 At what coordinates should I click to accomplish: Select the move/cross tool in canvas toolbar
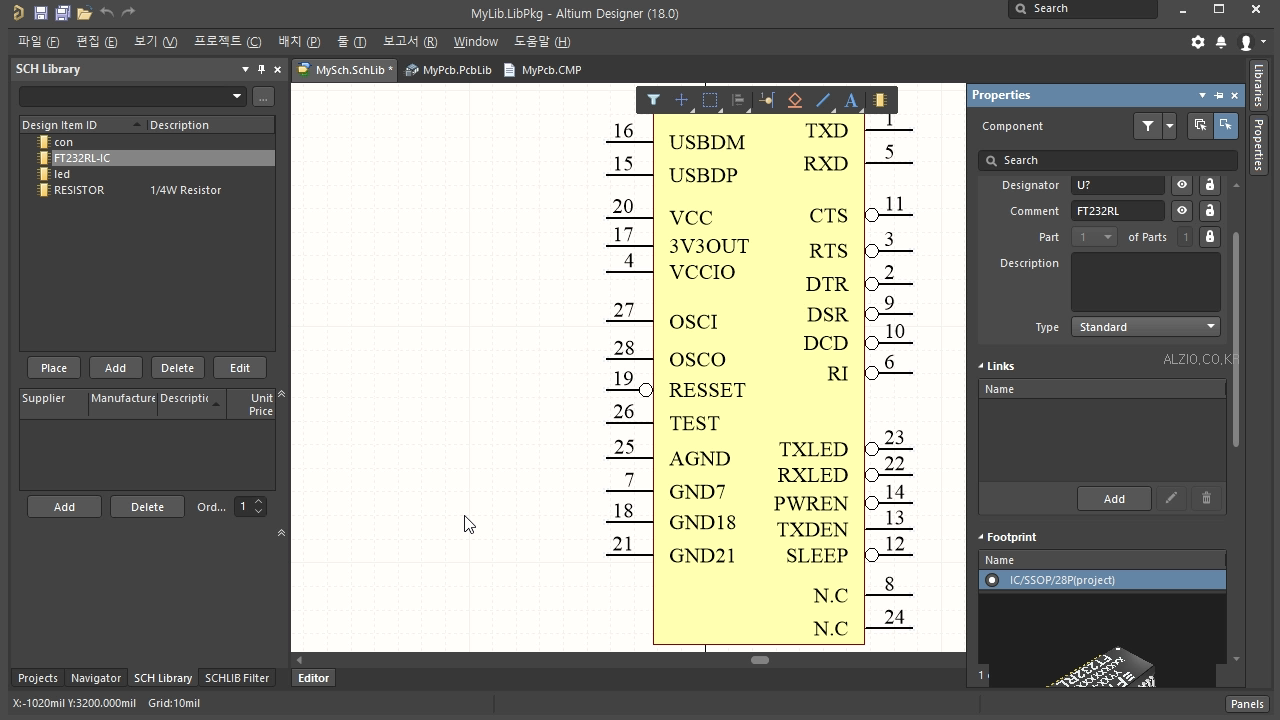click(x=681, y=100)
